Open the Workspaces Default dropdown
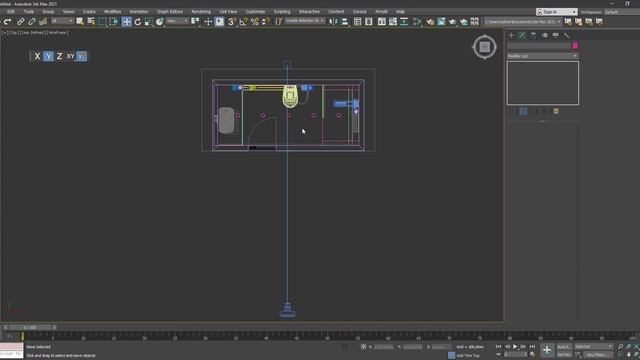The height and width of the screenshot is (360, 640). [622, 12]
